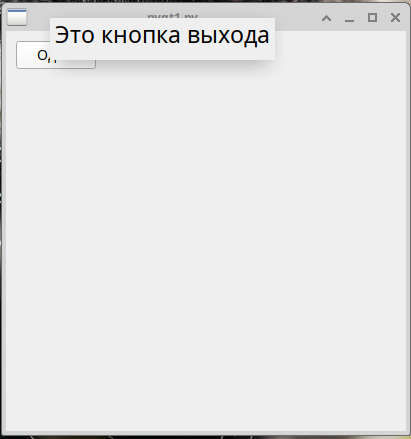
Task: Maximize the pyqt1.py window
Action: [x=372, y=18]
